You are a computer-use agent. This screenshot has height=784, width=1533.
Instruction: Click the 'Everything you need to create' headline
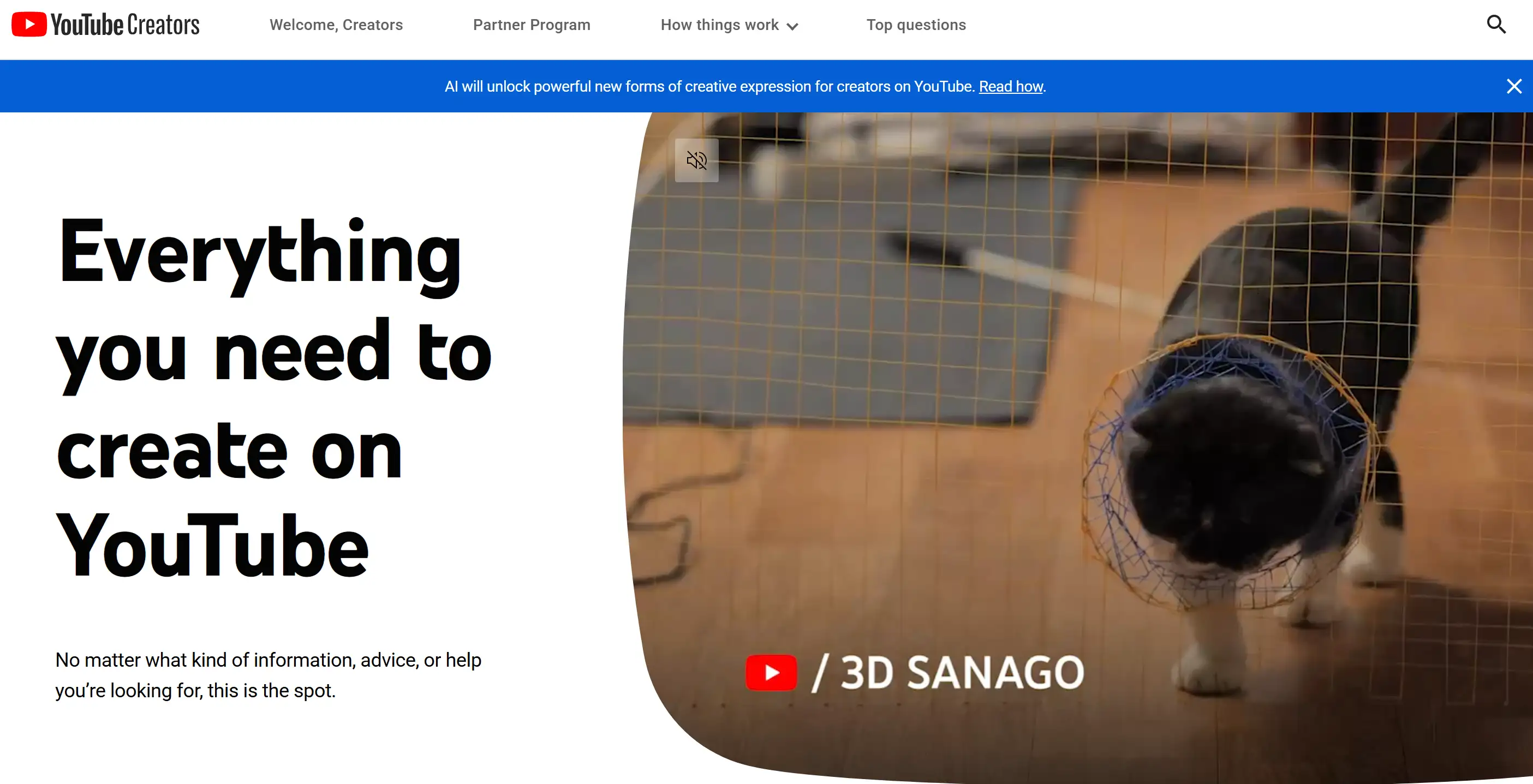tap(273, 397)
